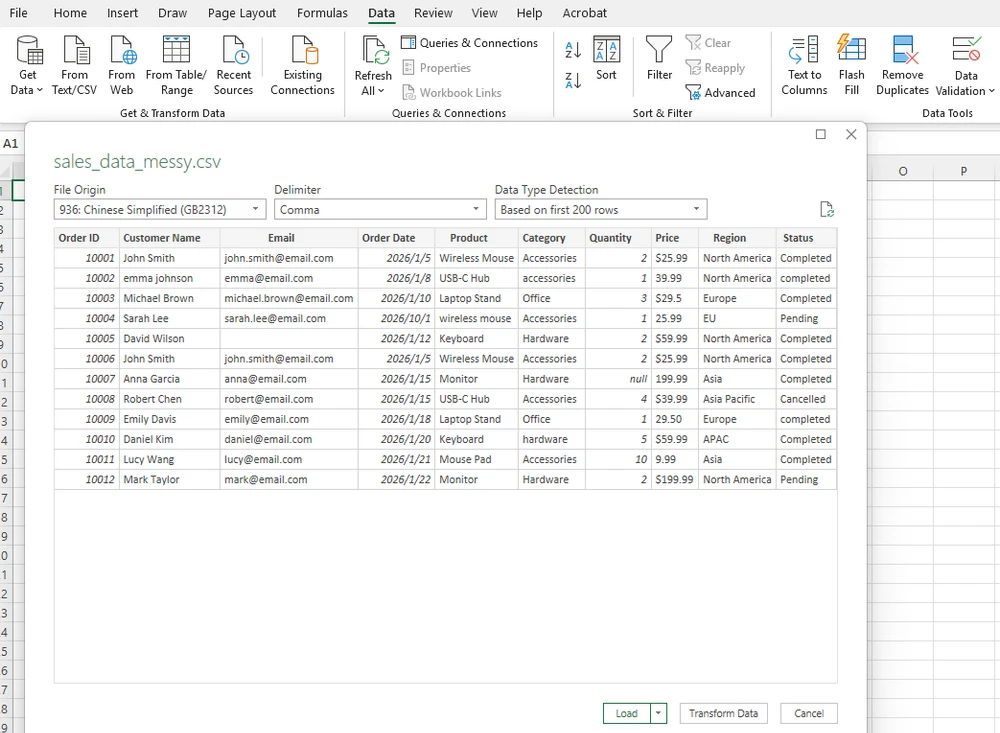Maximize the CSV import dialog
Viewport: 1000px width, 733px height.
tap(821, 134)
